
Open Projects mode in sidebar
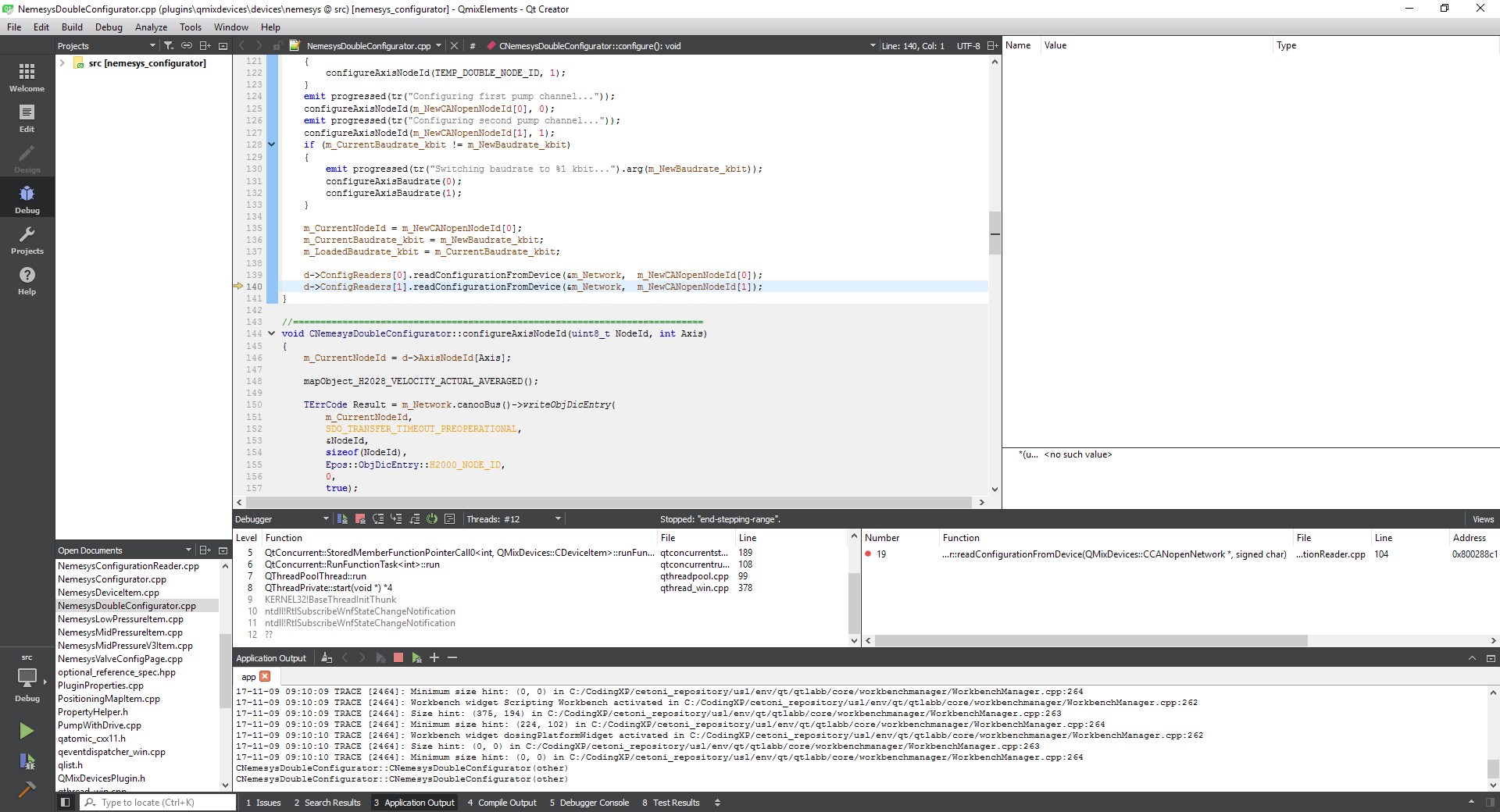[27, 240]
